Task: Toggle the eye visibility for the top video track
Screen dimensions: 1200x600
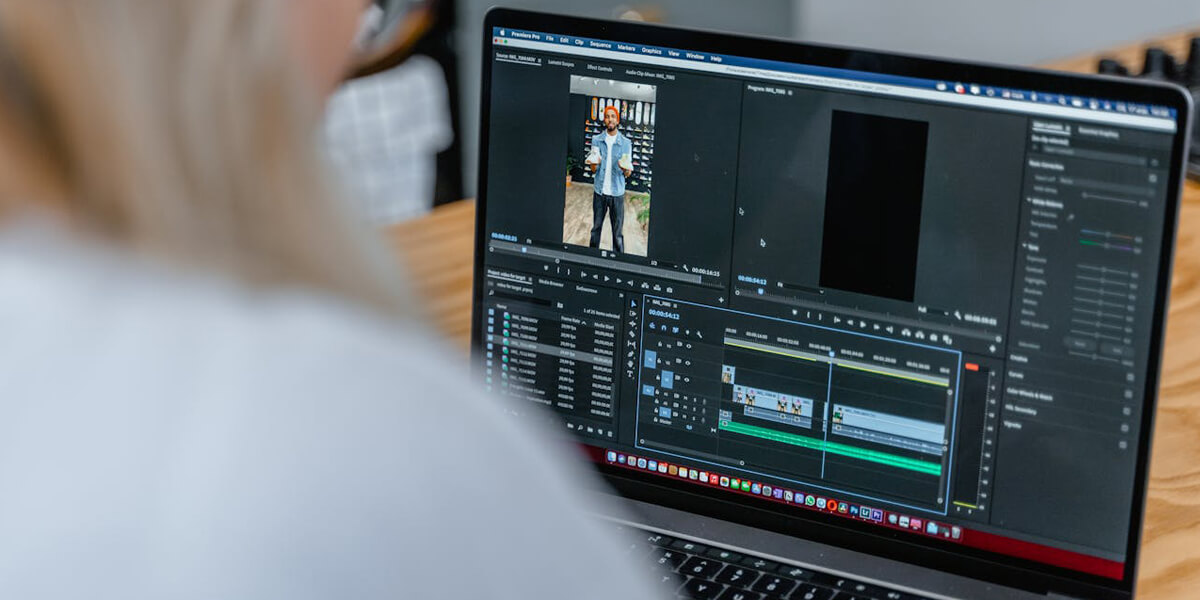Action: click(689, 346)
